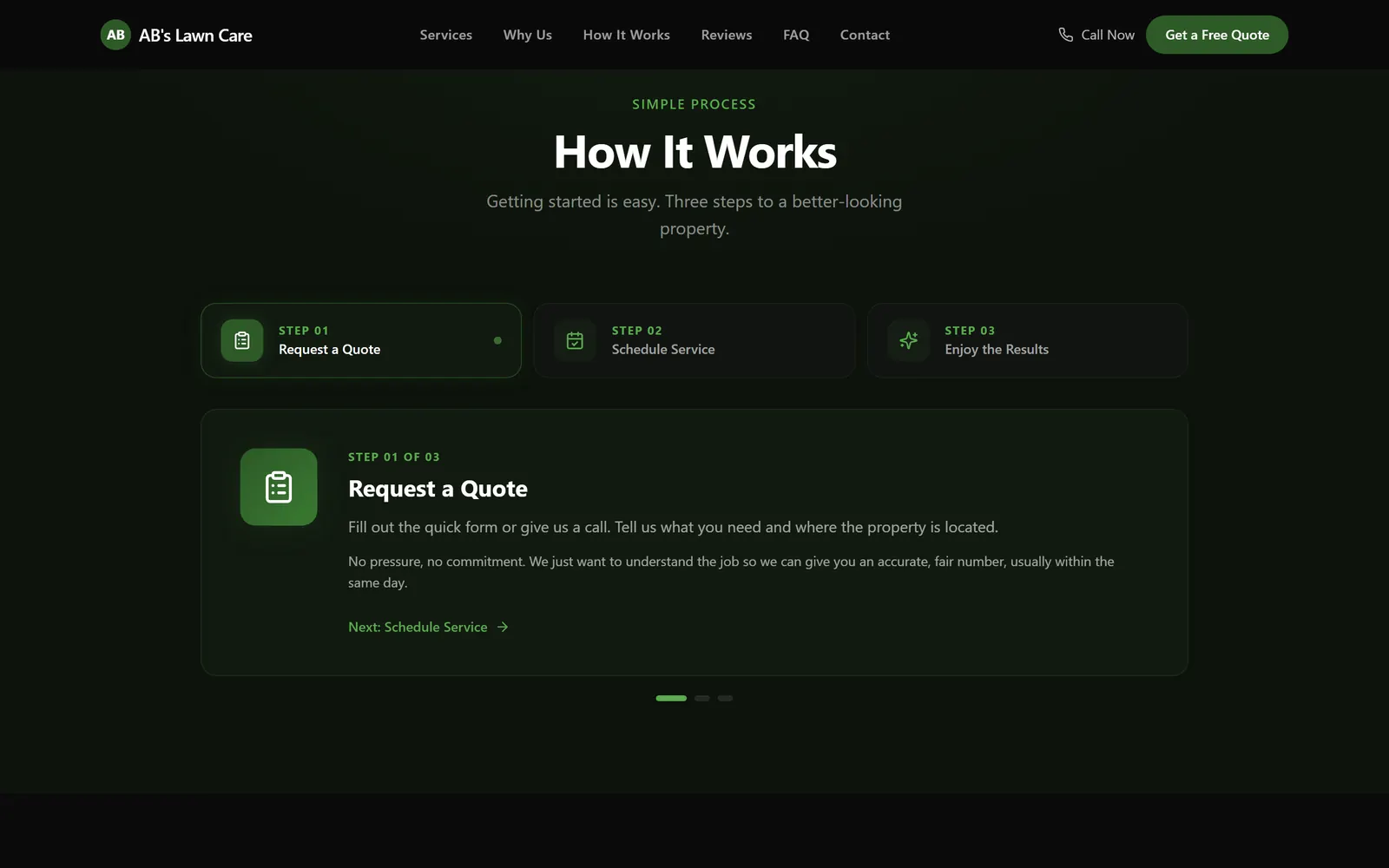Click the Request a Quote panel heading
The width and height of the screenshot is (1389, 868).
point(438,489)
